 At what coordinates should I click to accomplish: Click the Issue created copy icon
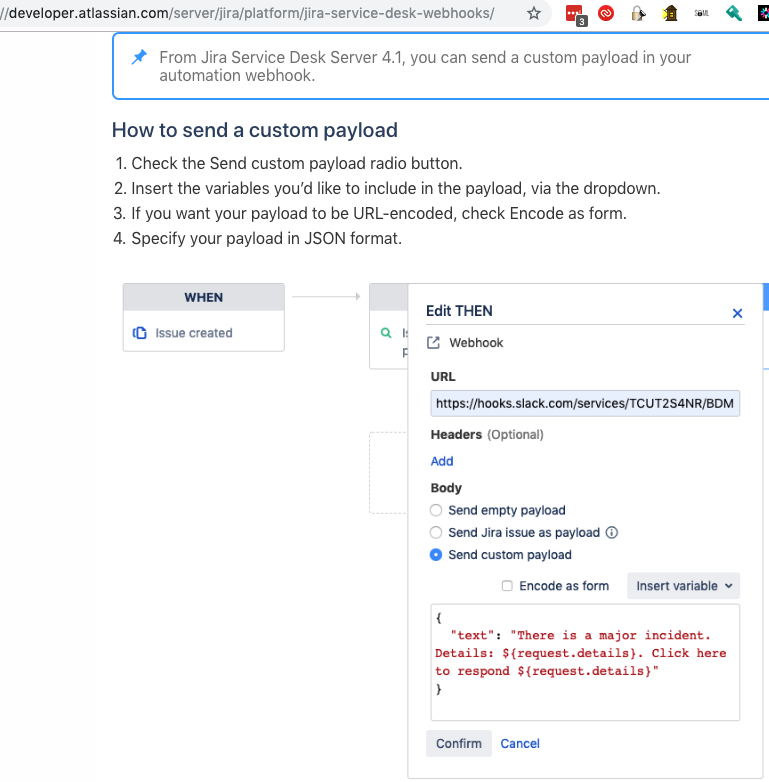coord(140,333)
